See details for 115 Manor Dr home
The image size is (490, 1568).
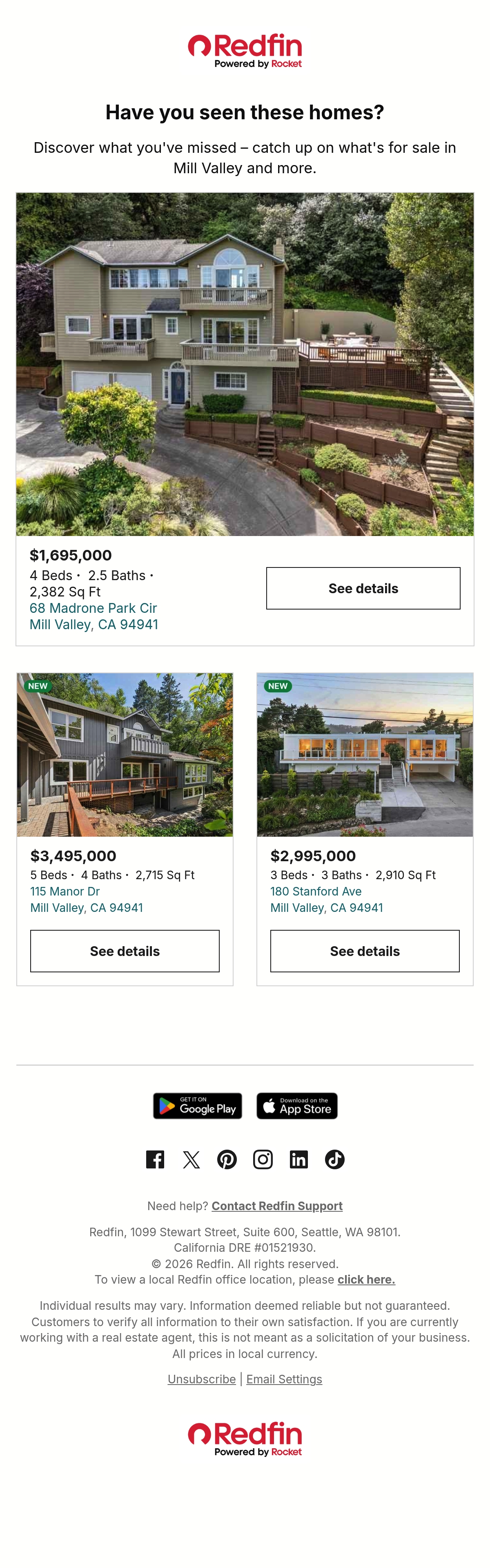(125, 951)
